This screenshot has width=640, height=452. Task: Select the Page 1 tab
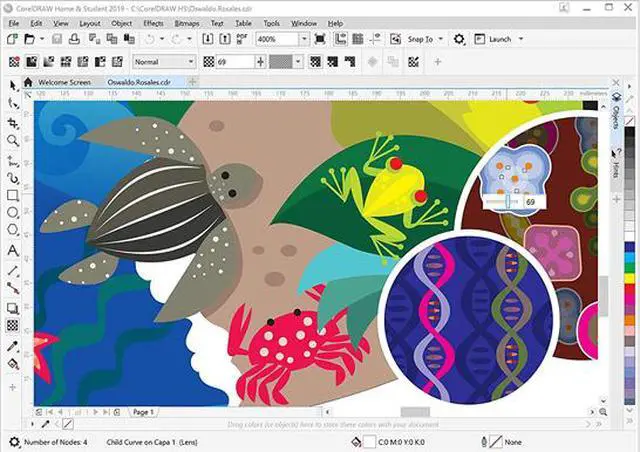click(x=143, y=412)
